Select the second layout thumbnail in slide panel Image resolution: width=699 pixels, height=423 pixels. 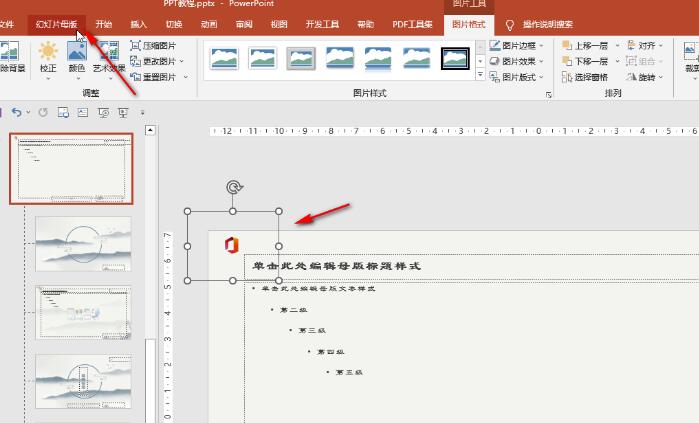pos(83,243)
